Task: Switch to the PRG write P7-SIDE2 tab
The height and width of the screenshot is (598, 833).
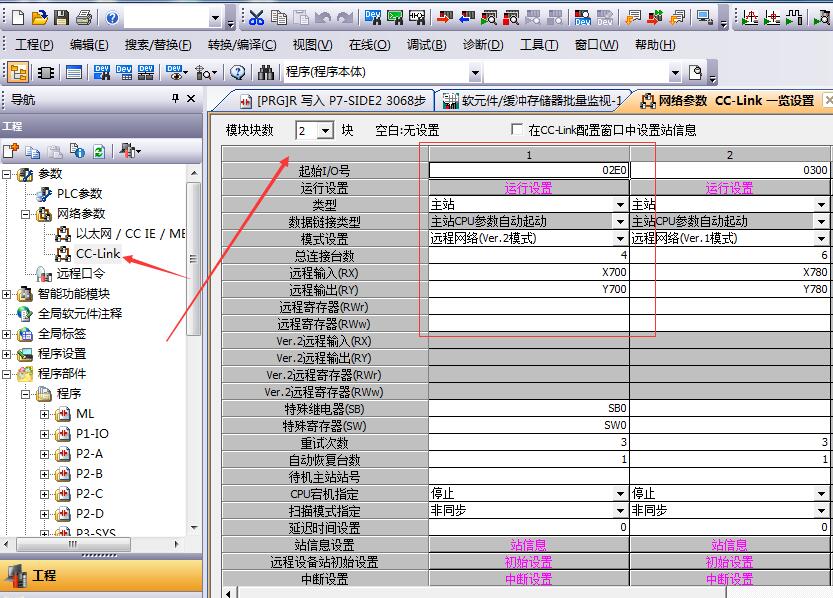Action: [330, 100]
